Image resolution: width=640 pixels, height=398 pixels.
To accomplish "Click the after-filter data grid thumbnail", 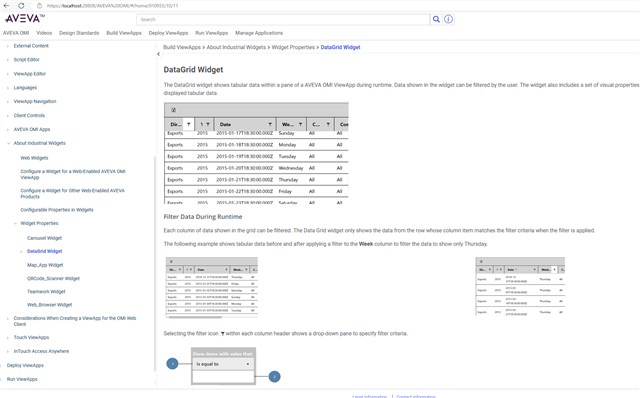I will 520,286.
